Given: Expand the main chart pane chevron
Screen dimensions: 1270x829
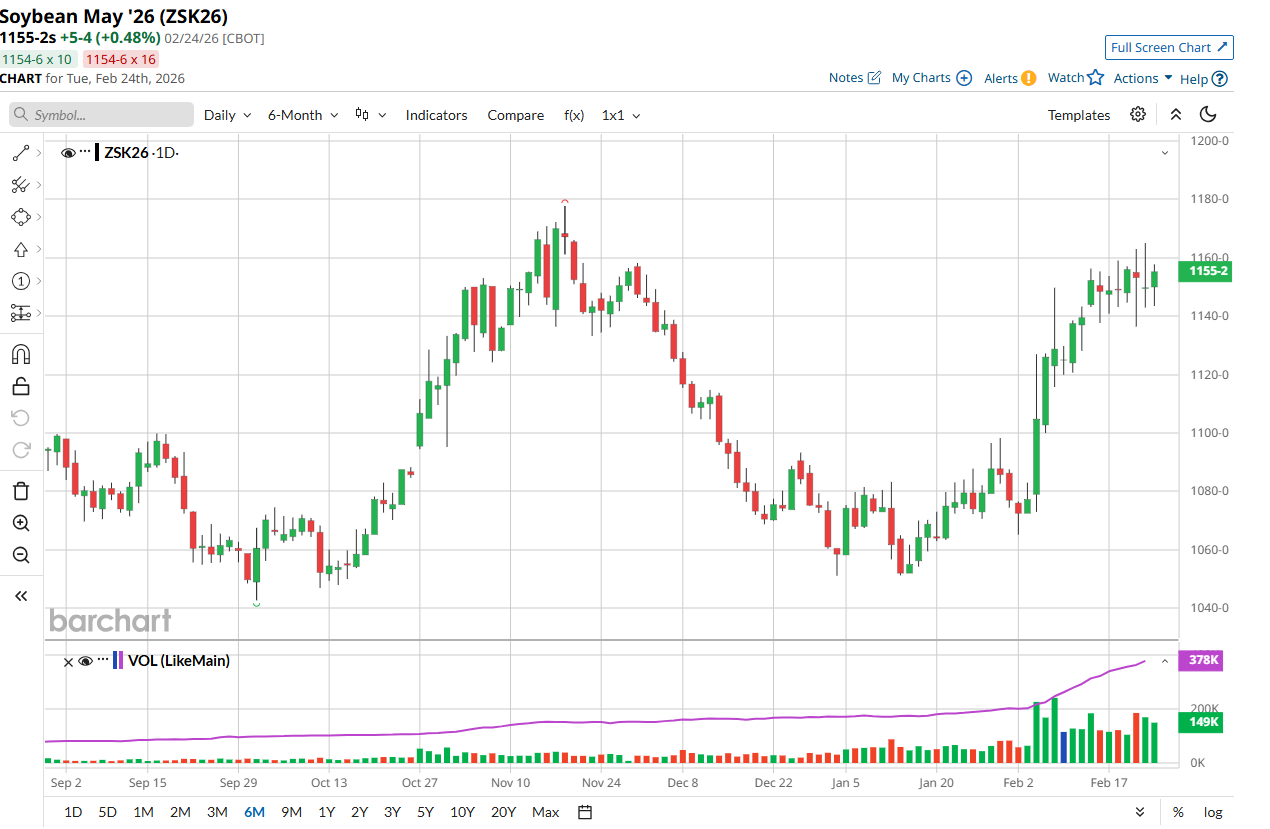Looking at the screenshot, I should (1165, 153).
